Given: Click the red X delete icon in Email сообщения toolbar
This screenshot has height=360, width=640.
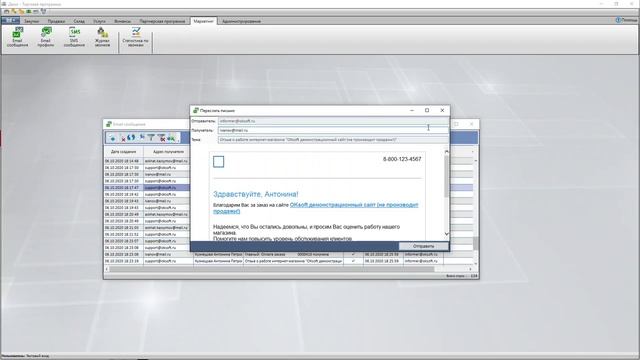Looking at the screenshot, I should point(123,139).
